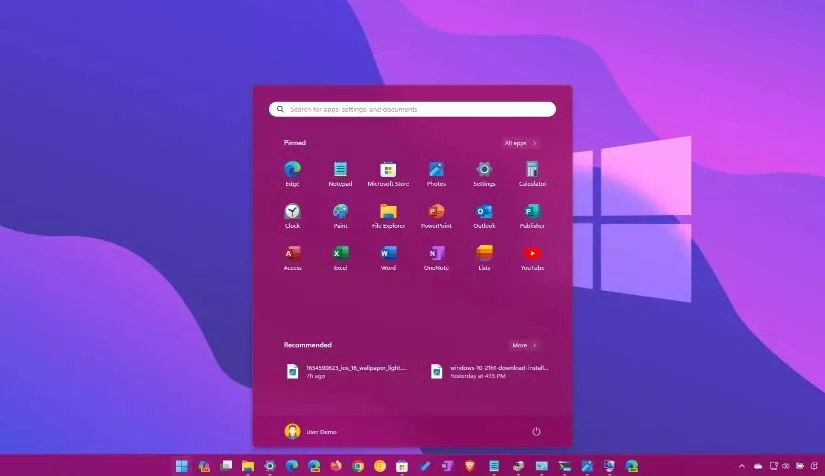Click the power button in the Start menu
Screen dimensions: 825x476
(x=536, y=431)
